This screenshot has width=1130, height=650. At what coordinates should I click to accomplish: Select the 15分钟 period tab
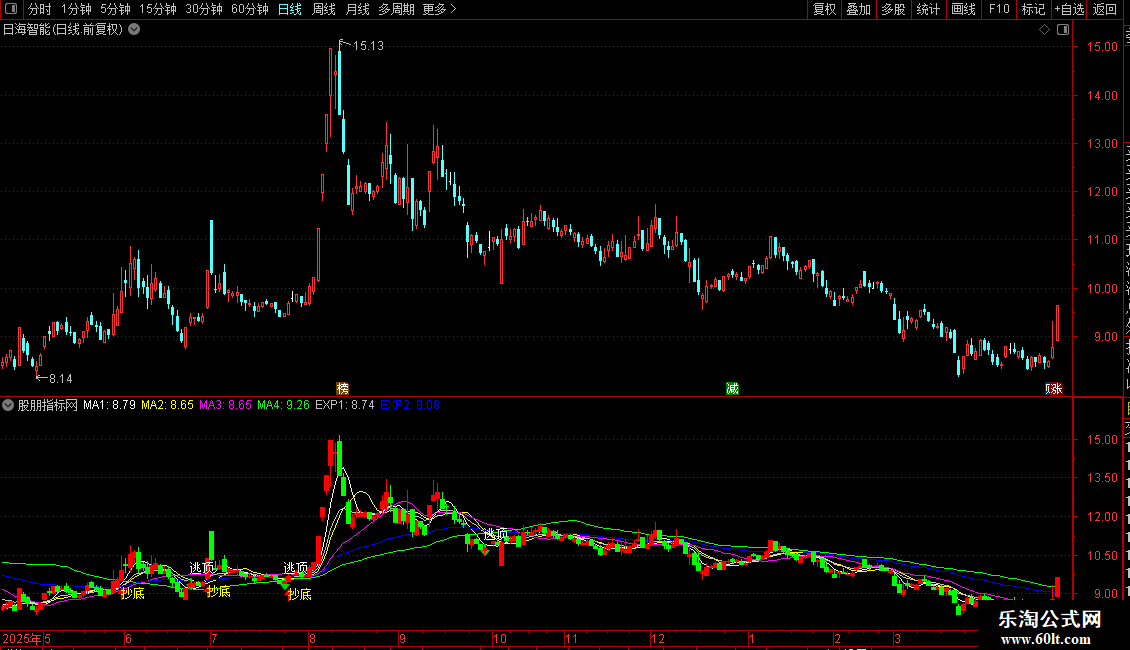[x=158, y=9]
